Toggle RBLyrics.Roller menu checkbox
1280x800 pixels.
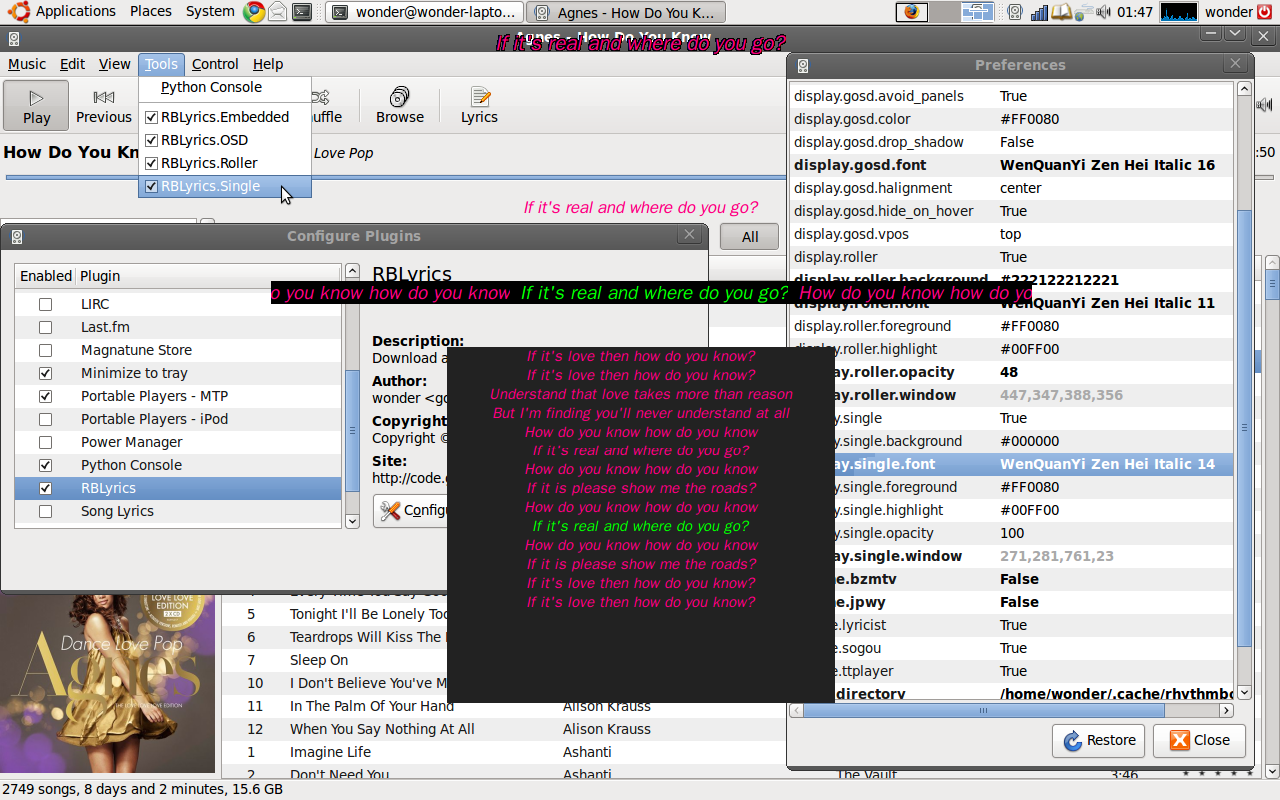[x=152, y=163]
